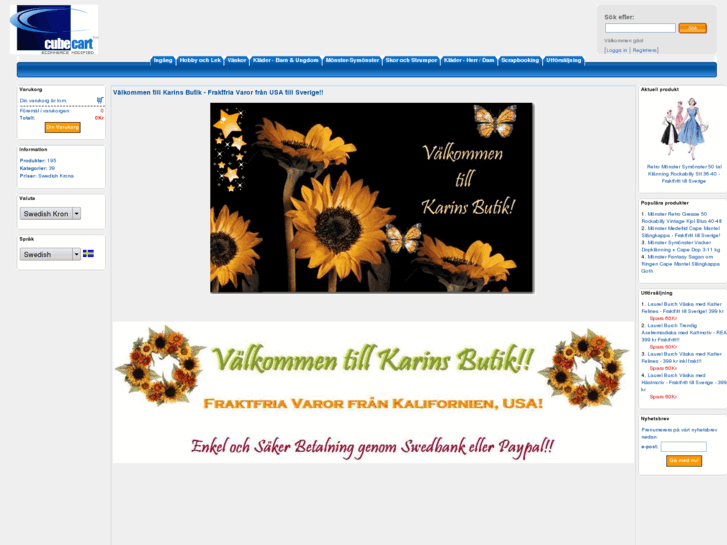Click the Gå med nu! newsletter button
727x545 pixels.
[x=684, y=461]
